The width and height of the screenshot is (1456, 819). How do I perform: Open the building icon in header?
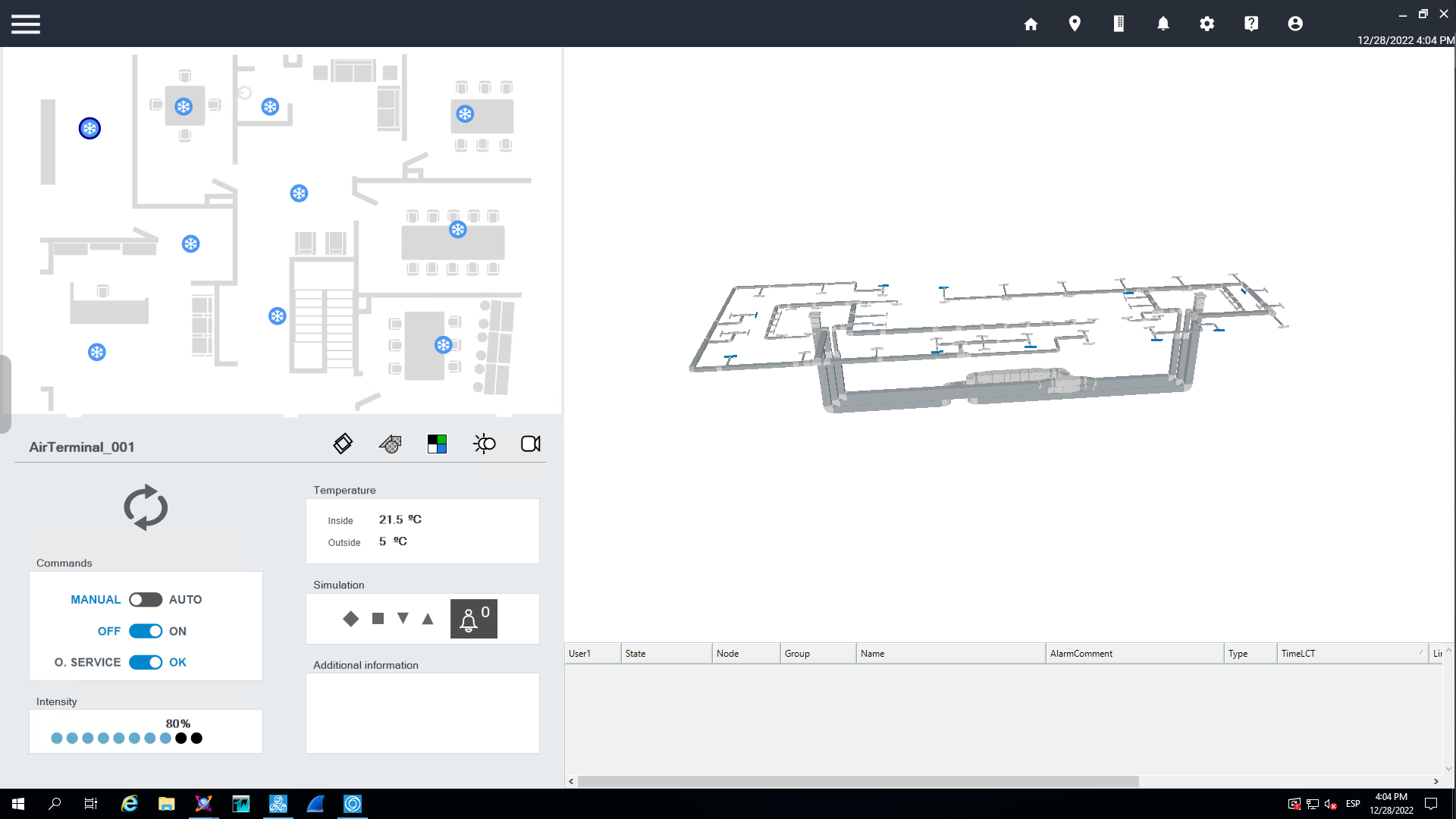pyautogui.click(x=1119, y=24)
